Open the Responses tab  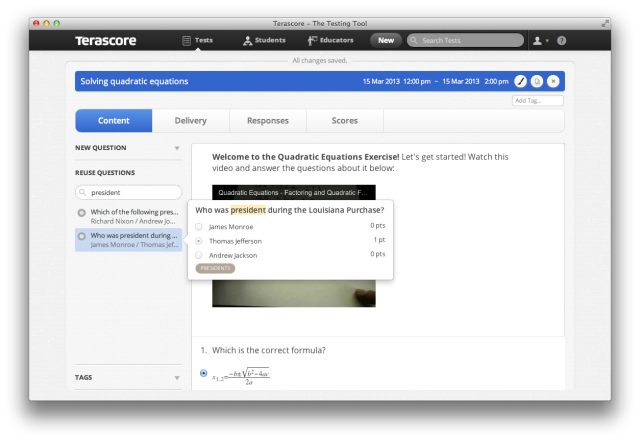pyautogui.click(x=268, y=121)
